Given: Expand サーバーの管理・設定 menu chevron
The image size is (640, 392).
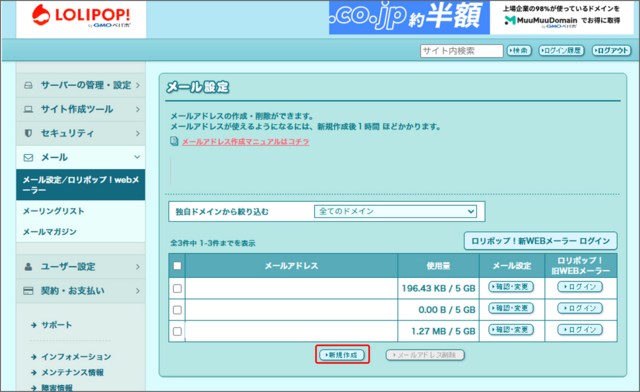Looking at the screenshot, I should 138,85.
